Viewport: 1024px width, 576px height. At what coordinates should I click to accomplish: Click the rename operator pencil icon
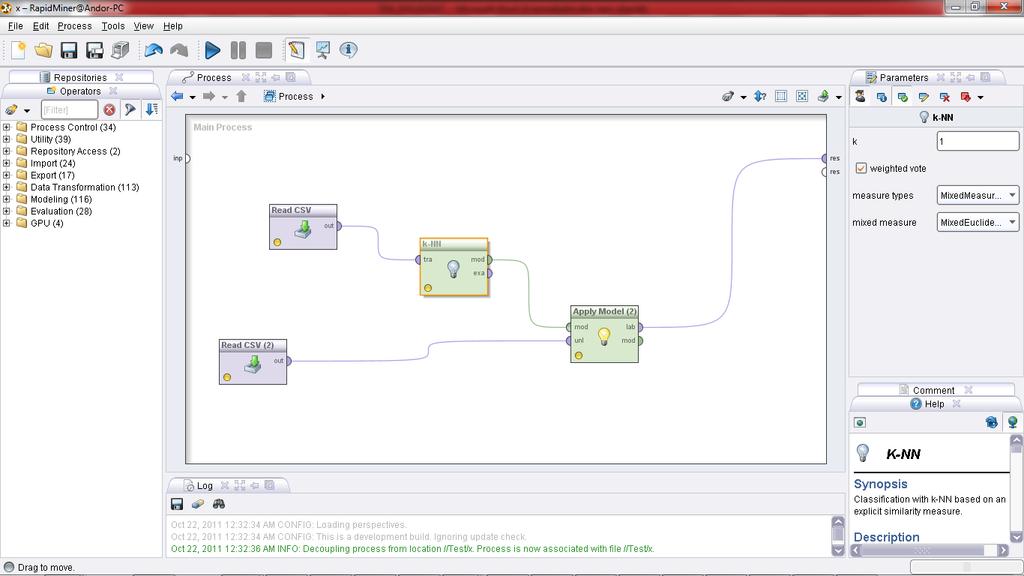coord(923,97)
